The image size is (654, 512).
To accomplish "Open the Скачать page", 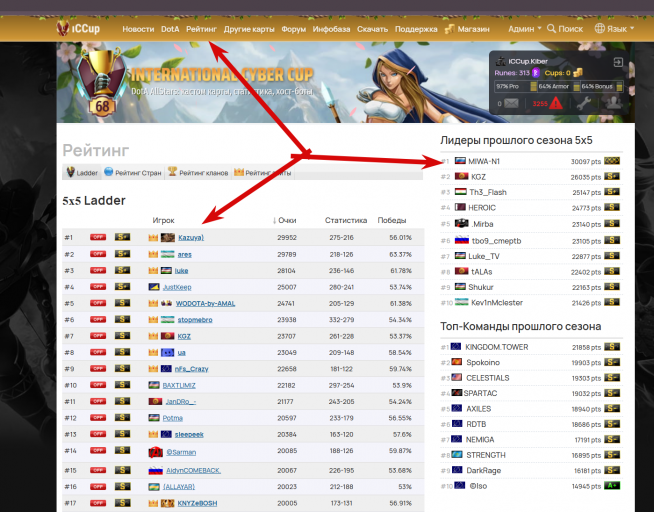I will click(x=372, y=29).
